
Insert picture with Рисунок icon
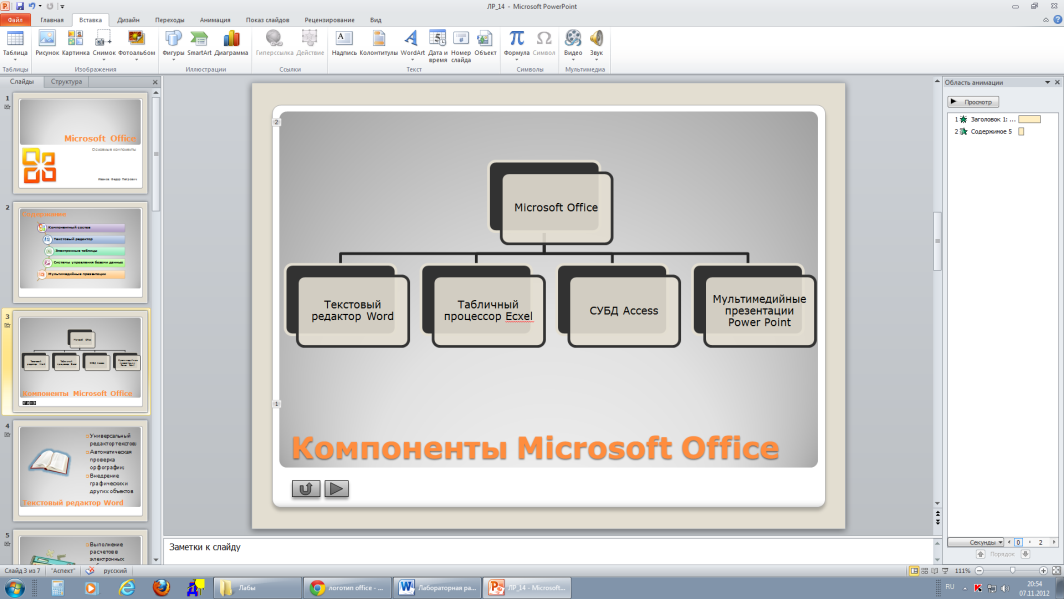point(47,44)
